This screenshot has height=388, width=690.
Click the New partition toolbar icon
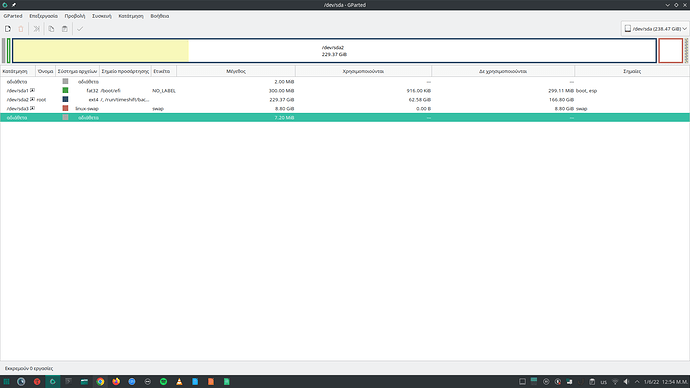8,29
